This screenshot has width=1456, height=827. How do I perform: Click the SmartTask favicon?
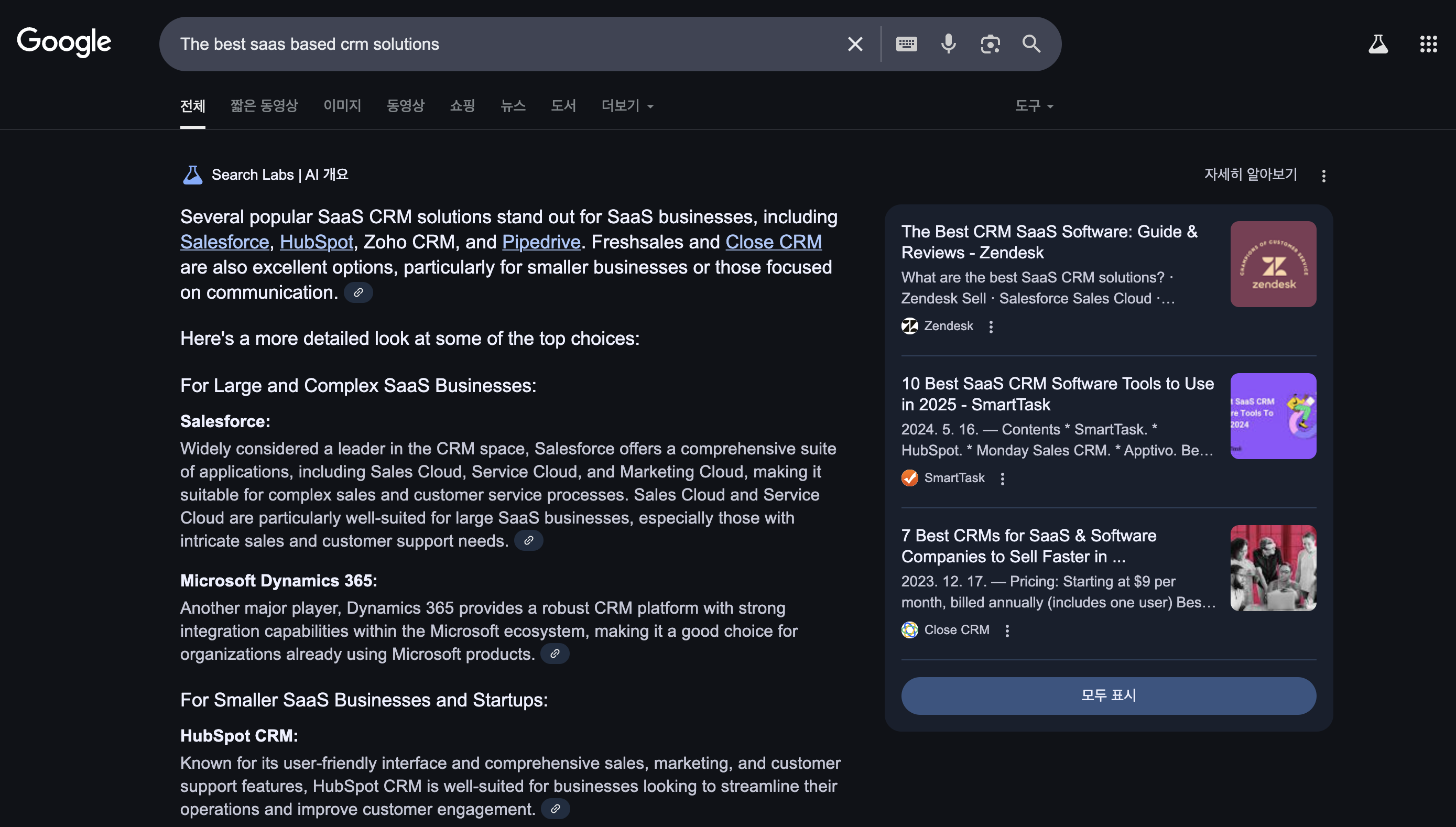(910, 478)
